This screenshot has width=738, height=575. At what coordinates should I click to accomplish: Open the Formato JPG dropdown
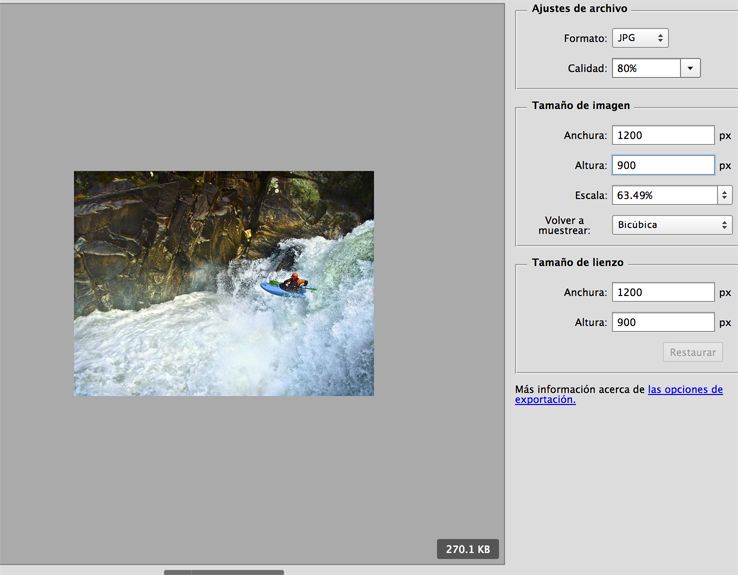(x=640, y=38)
